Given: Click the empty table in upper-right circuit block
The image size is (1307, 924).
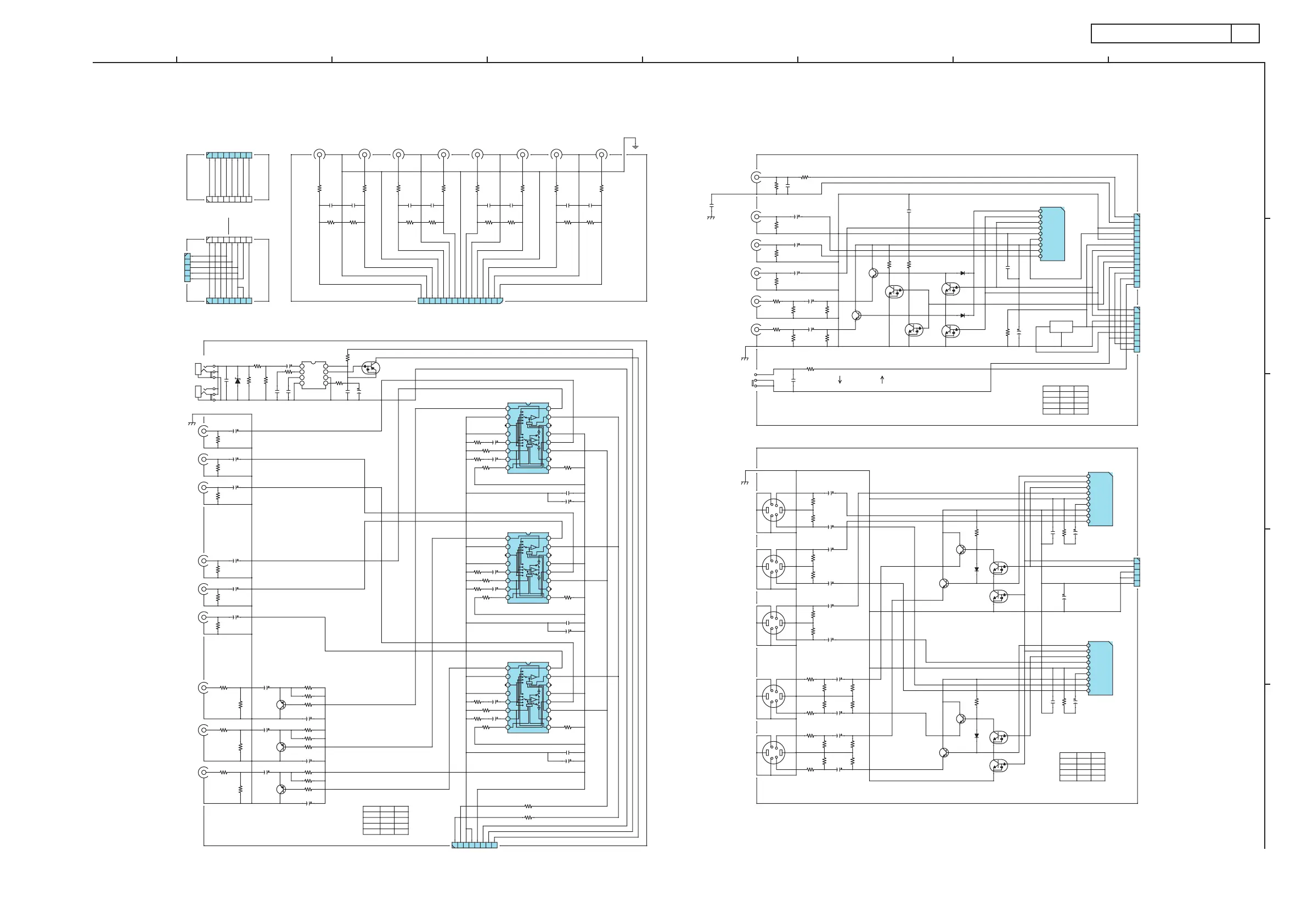Looking at the screenshot, I should tap(1065, 399).
